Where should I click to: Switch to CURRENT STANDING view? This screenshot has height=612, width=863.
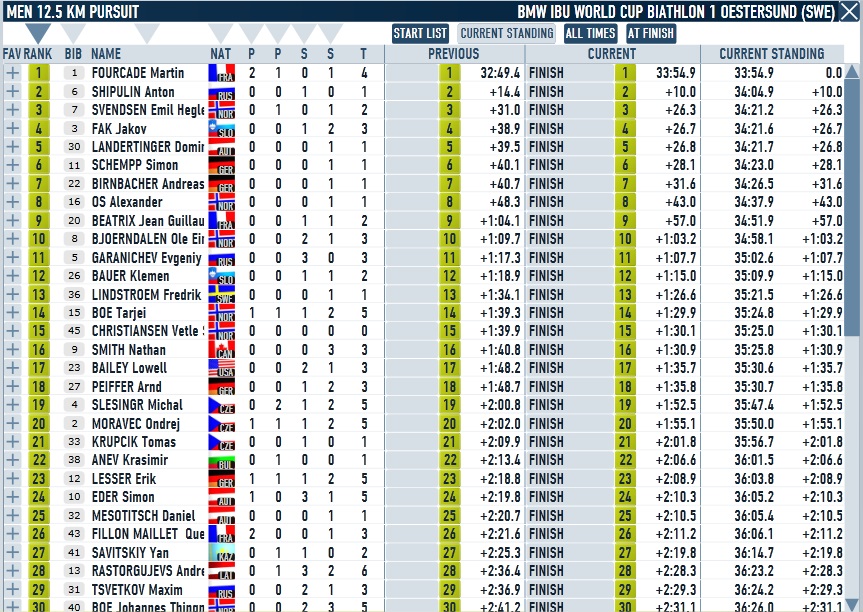506,34
